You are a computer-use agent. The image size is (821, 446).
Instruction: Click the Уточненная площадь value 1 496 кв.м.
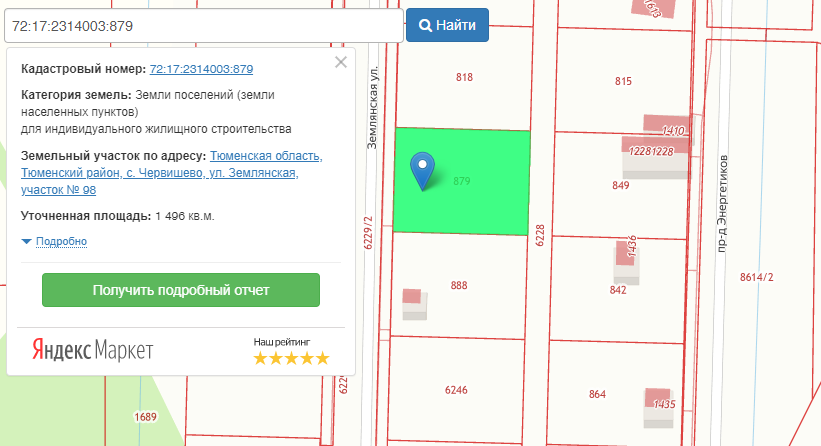point(185,216)
